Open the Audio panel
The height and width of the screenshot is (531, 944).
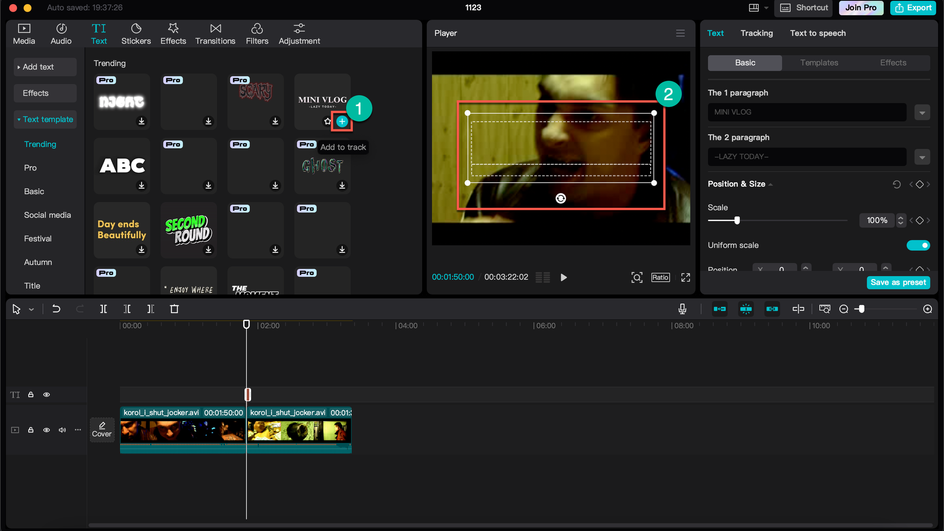[x=61, y=34]
